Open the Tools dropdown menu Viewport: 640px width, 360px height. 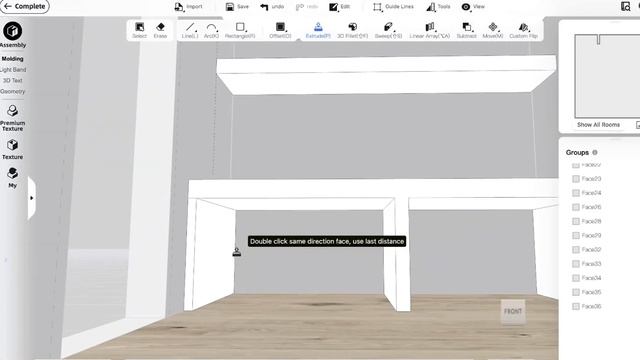click(438, 7)
